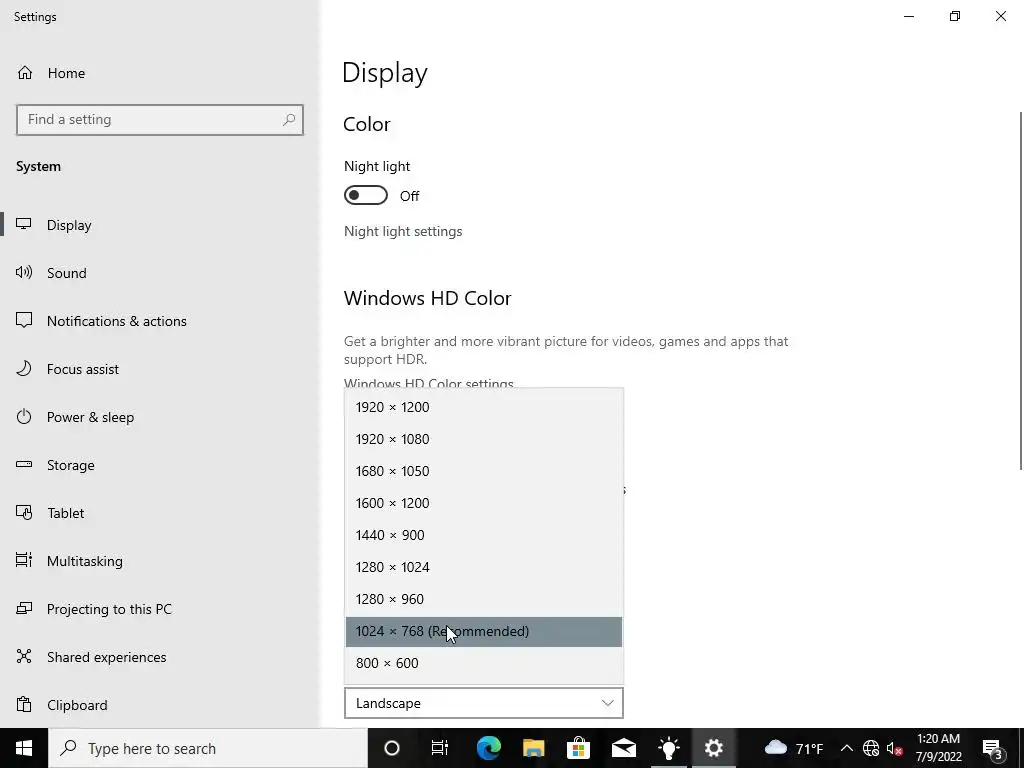Click the Find a setting search box
Image resolution: width=1024 pixels, height=768 pixels.
coord(160,120)
